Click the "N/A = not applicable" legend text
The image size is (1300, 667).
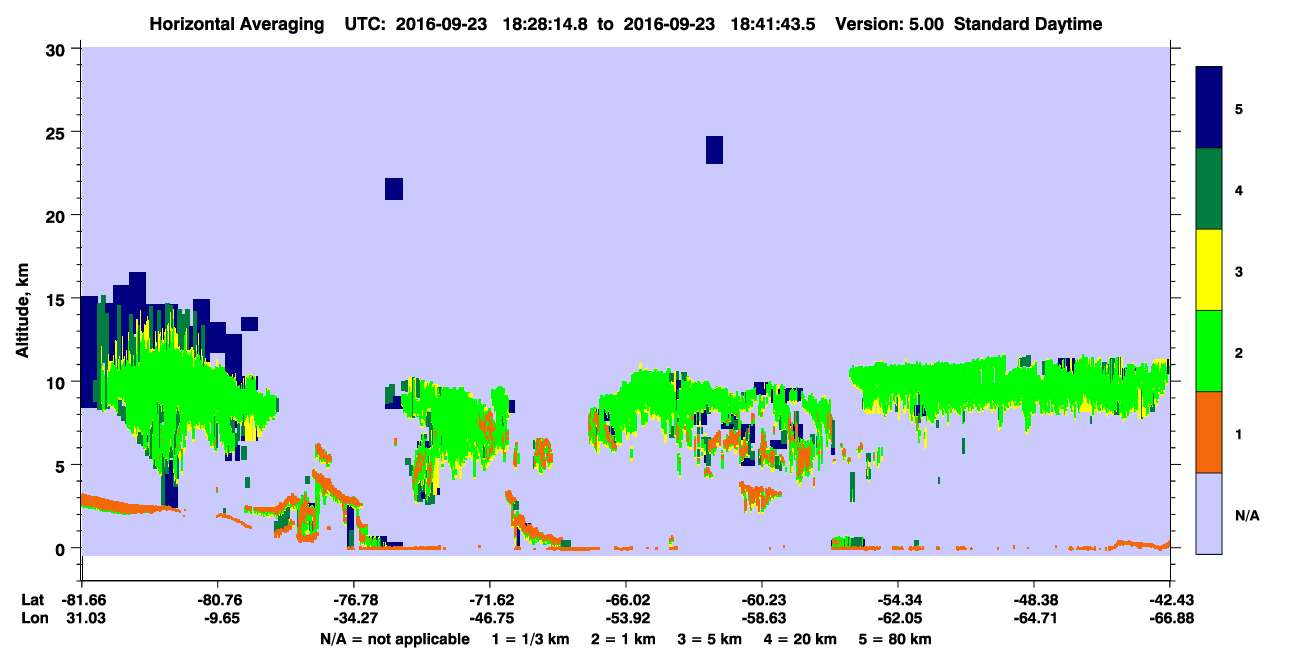click(x=395, y=639)
